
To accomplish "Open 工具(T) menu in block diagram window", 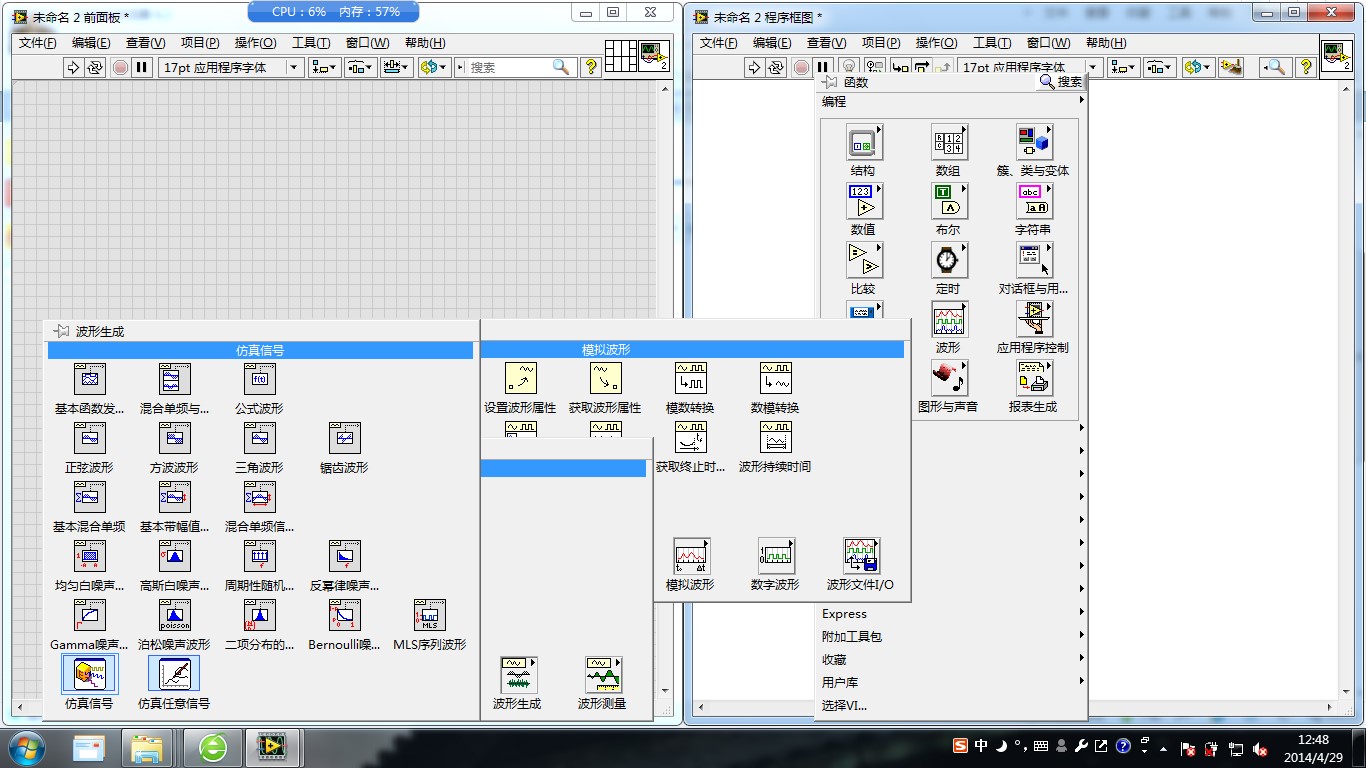I will coord(992,43).
